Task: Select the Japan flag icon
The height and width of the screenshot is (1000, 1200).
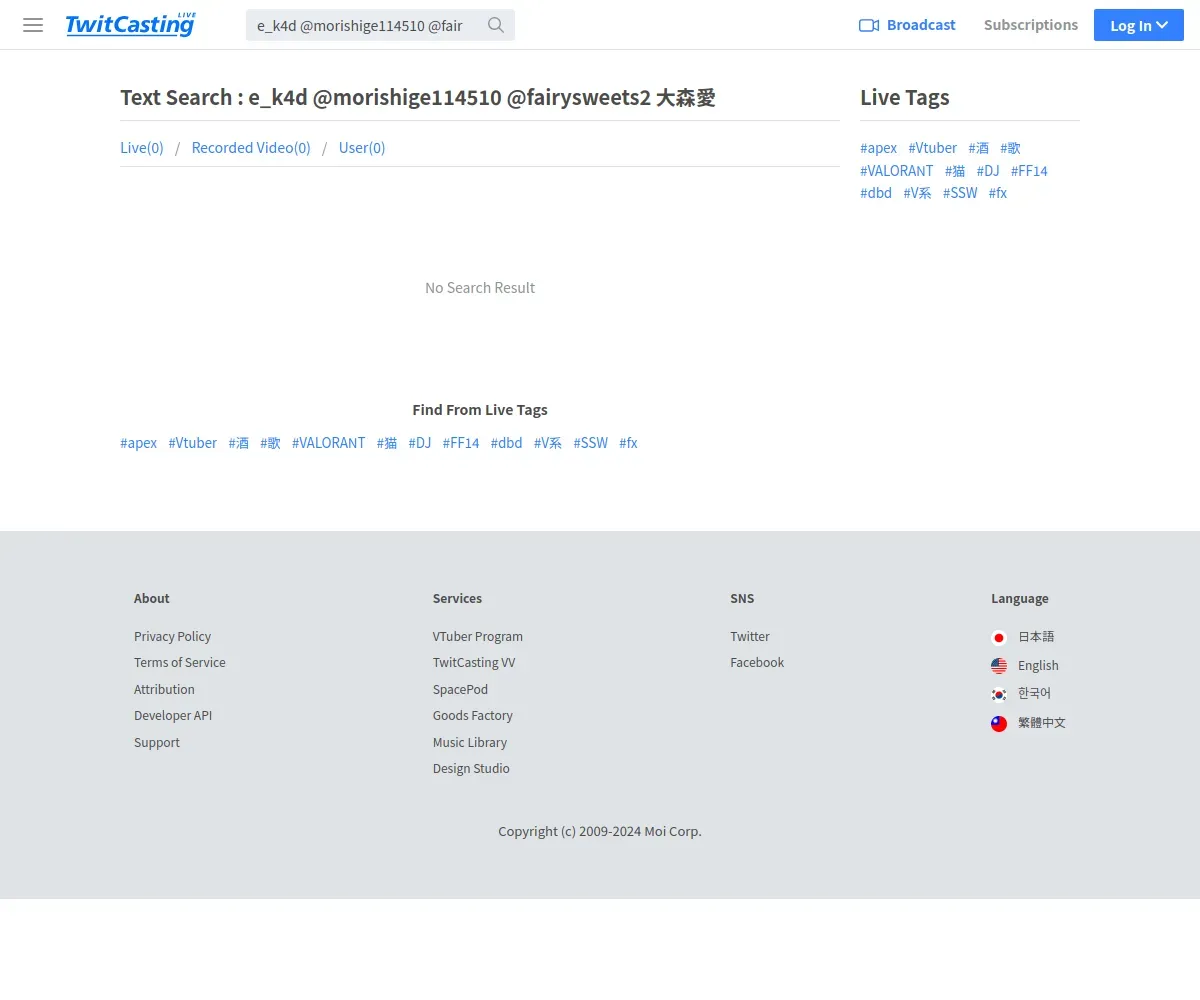Action: 999,637
